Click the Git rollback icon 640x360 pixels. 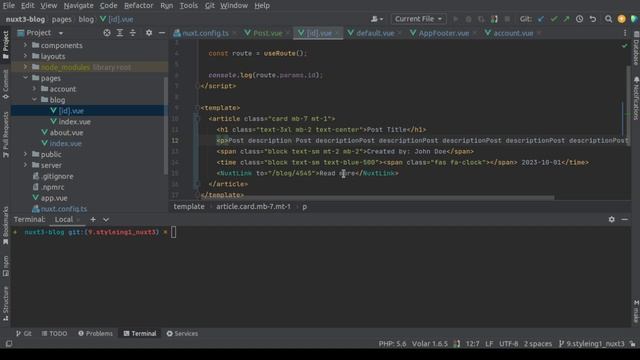pyautogui.click(x=593, y=19)
